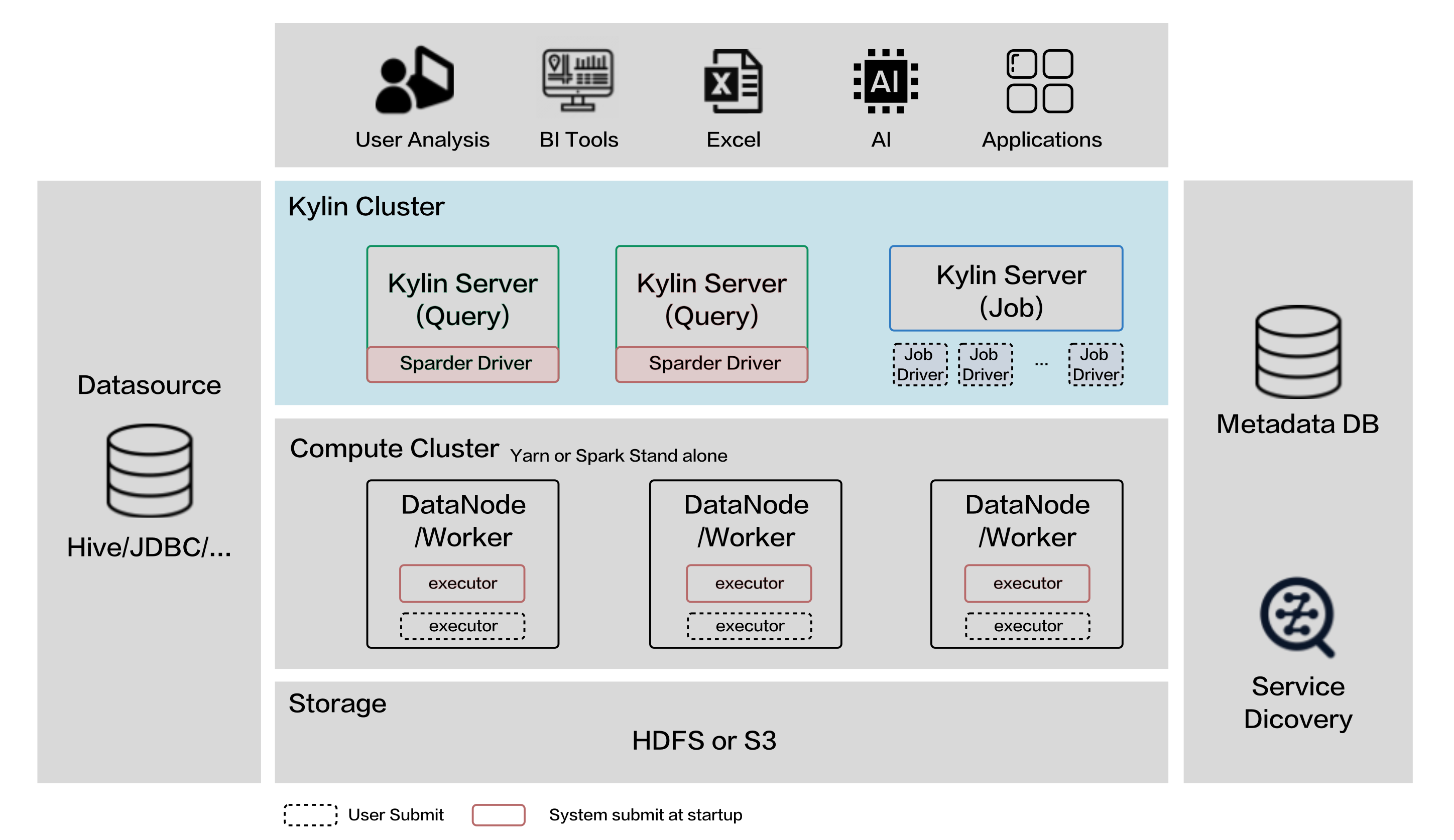Click the dashed User Submit legend box
The height and width of the screenshot is (840, 1454).
point(310,814)
